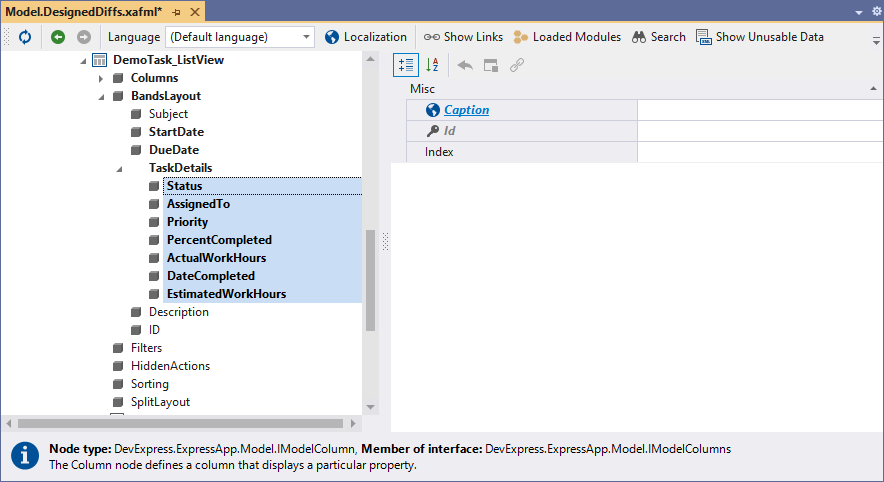Open the document list dropdown arrow

tap(859, 12)
